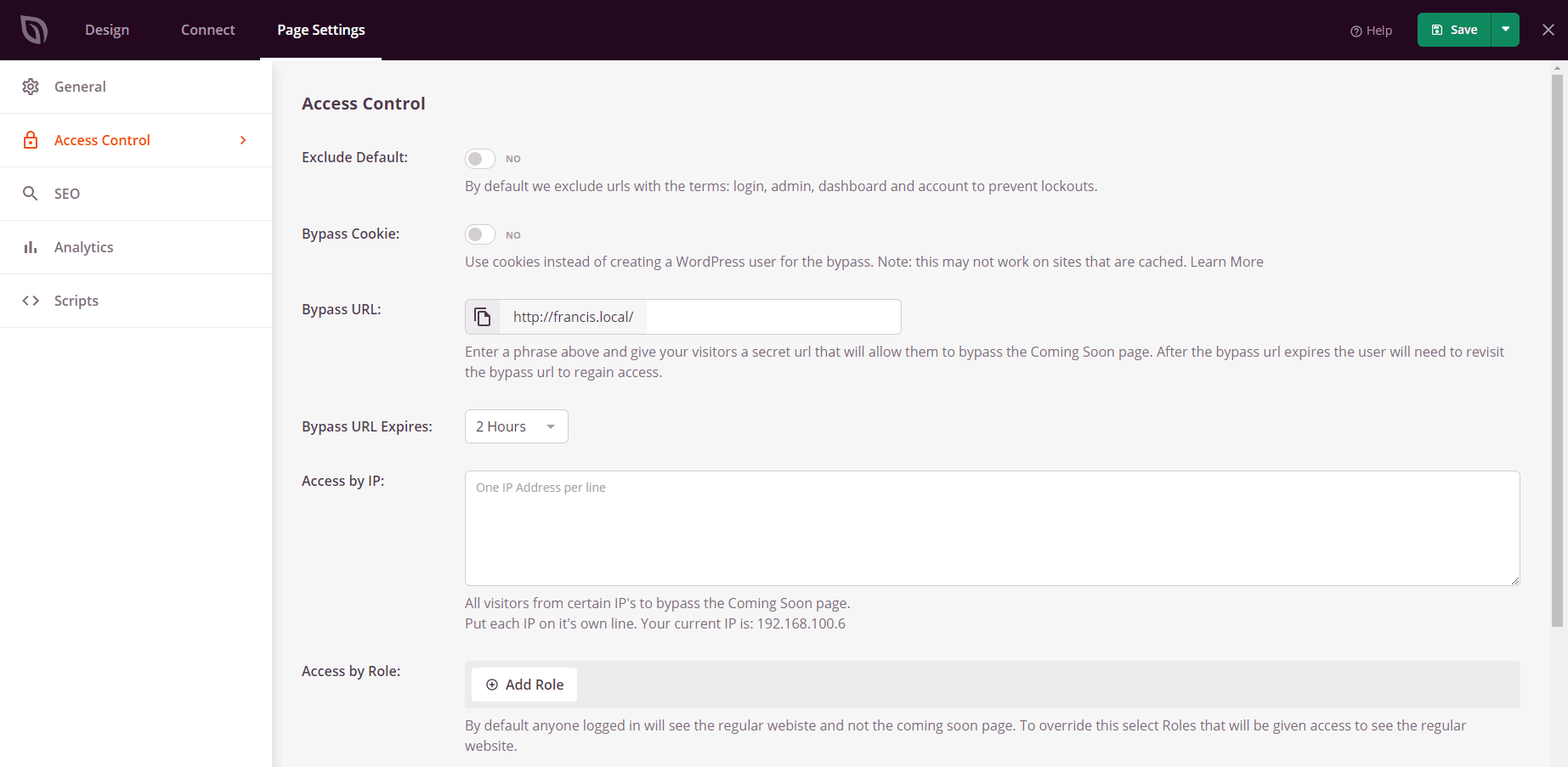Click the SeedProd leaf logo icon
Image resolution: width=1568 pixels, height=767 pixels.
point(34,30)
